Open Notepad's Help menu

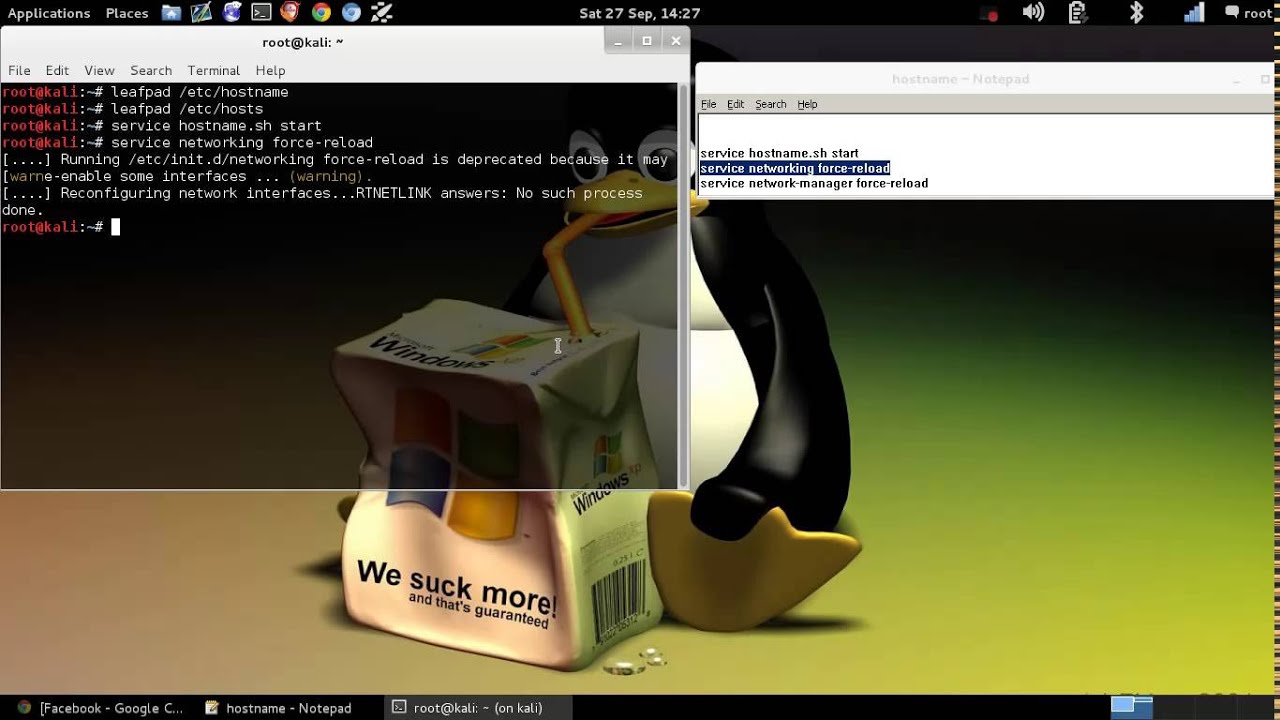click(x=807, y=104)
